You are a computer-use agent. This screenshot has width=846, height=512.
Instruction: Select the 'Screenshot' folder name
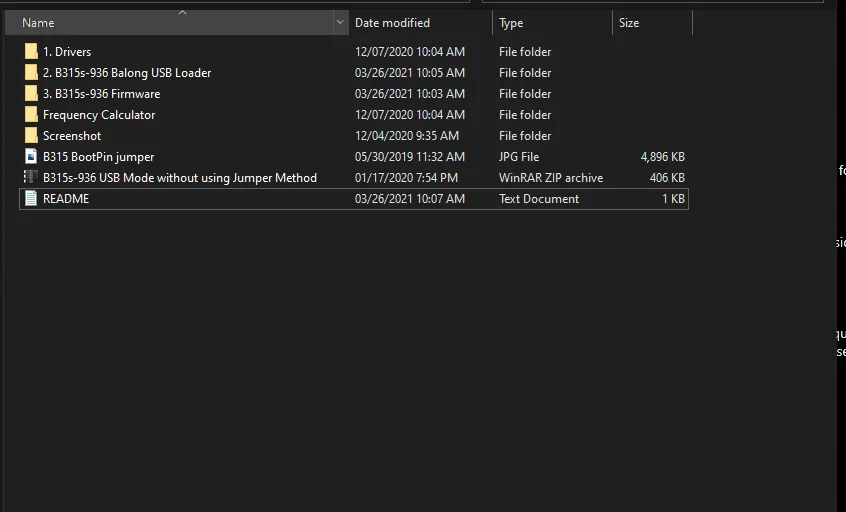[72, 136]
